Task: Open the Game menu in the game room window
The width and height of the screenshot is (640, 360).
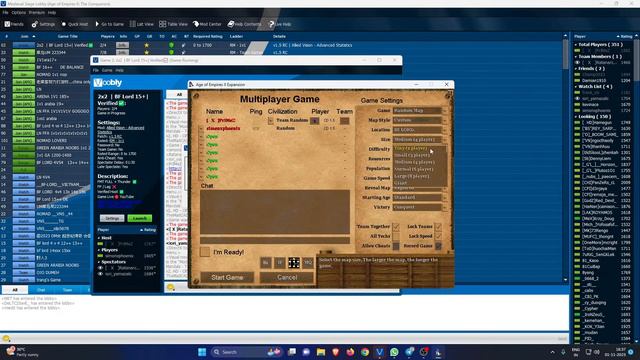Action: pos(107,70)
